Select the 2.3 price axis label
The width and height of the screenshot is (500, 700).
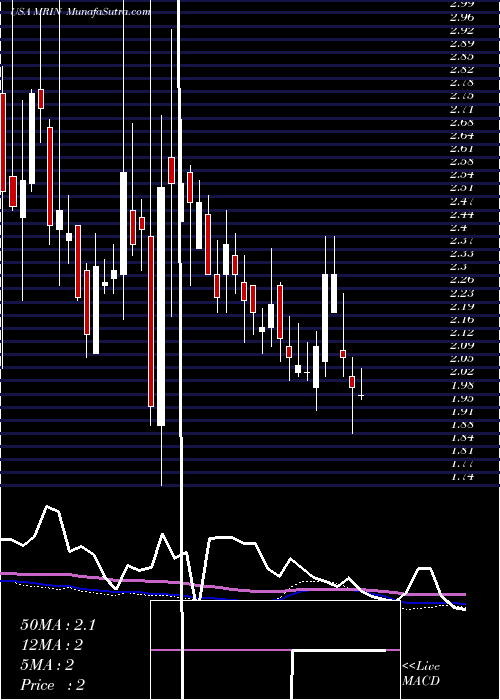click(x=458, y=267)
